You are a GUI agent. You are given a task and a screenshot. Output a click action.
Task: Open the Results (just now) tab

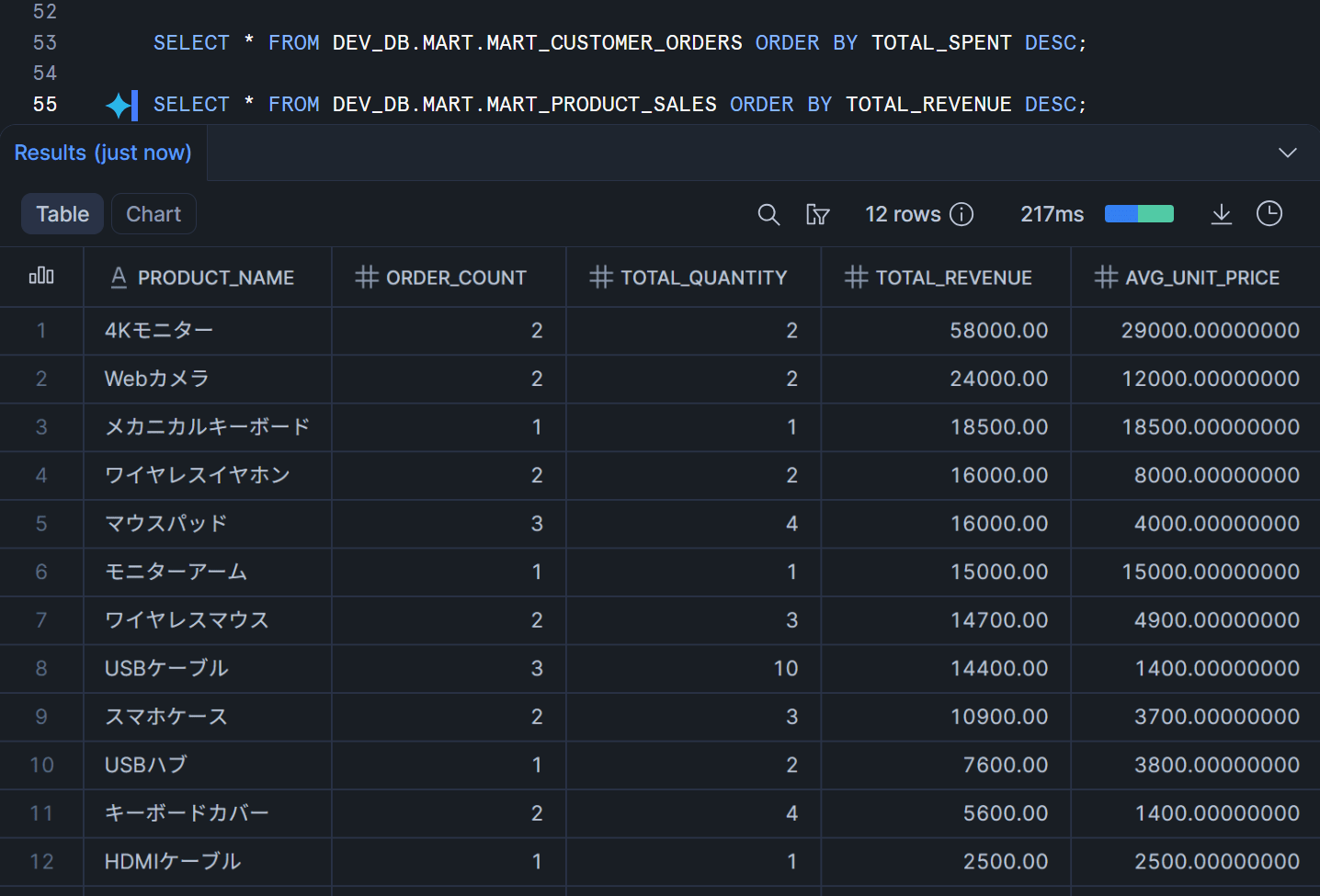tap(103, 153)
